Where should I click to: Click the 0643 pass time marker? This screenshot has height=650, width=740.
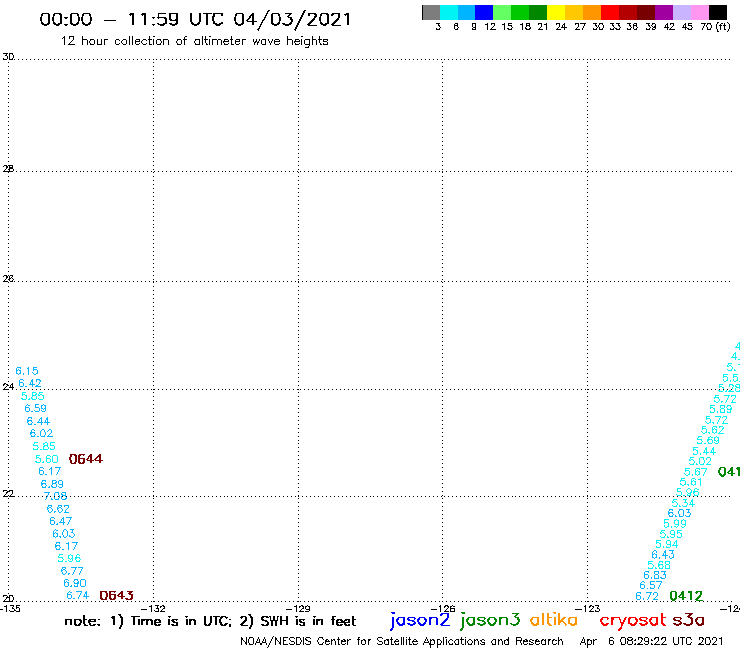(x=117, y=596)
